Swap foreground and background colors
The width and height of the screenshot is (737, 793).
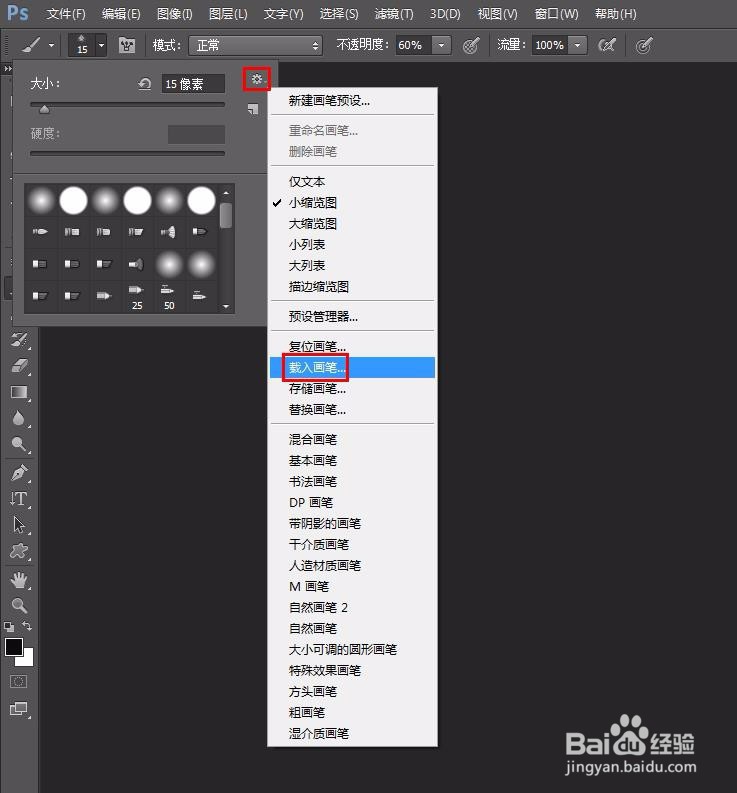[x=27, y=626]
